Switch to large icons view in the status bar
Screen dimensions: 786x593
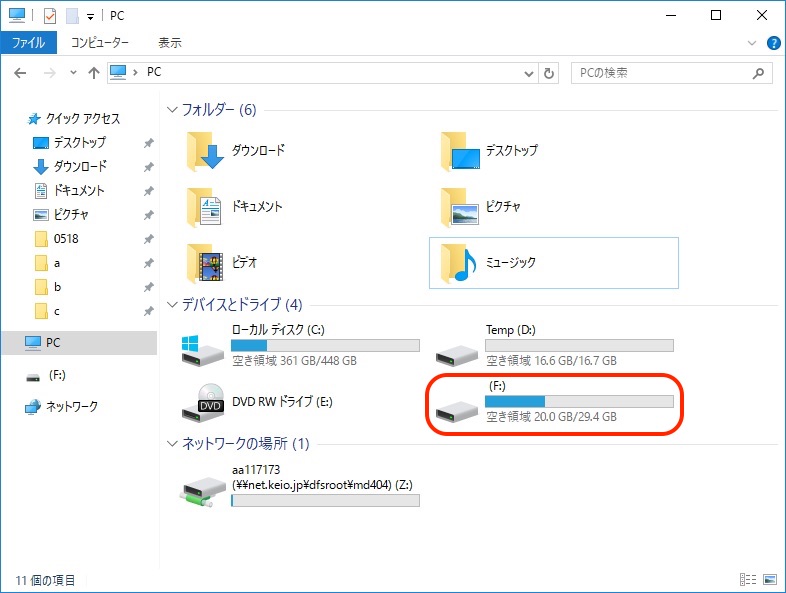click(769, 580)
